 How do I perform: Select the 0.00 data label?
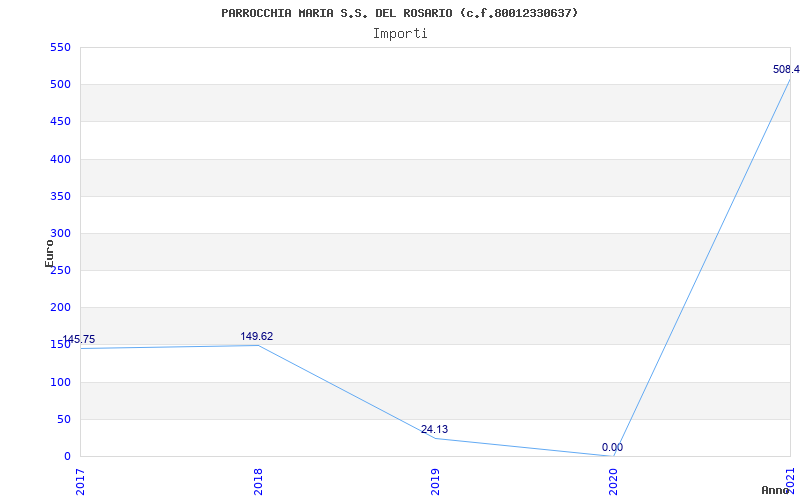pos(612,447)
